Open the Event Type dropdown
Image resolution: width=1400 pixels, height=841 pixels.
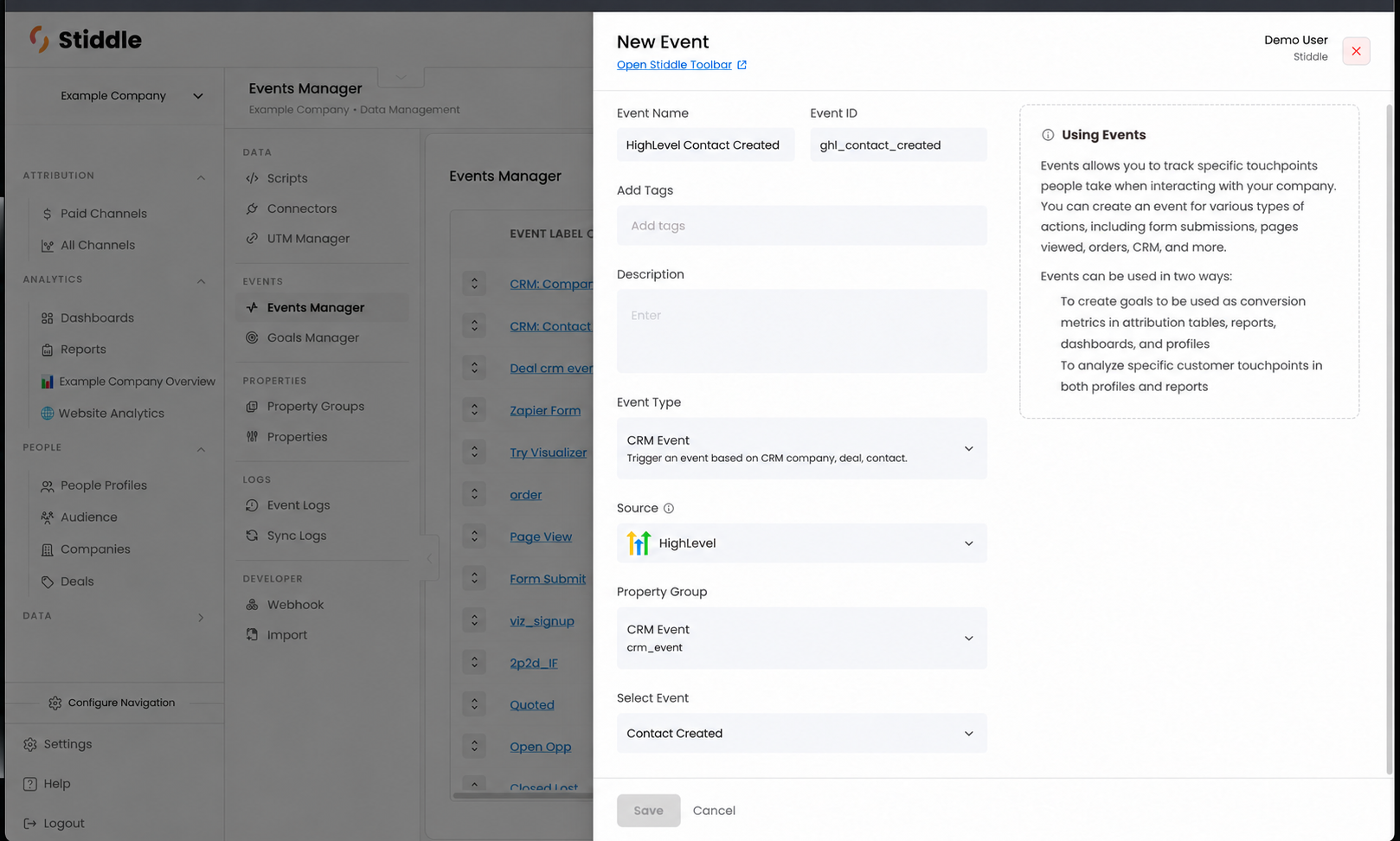point(801,448)
